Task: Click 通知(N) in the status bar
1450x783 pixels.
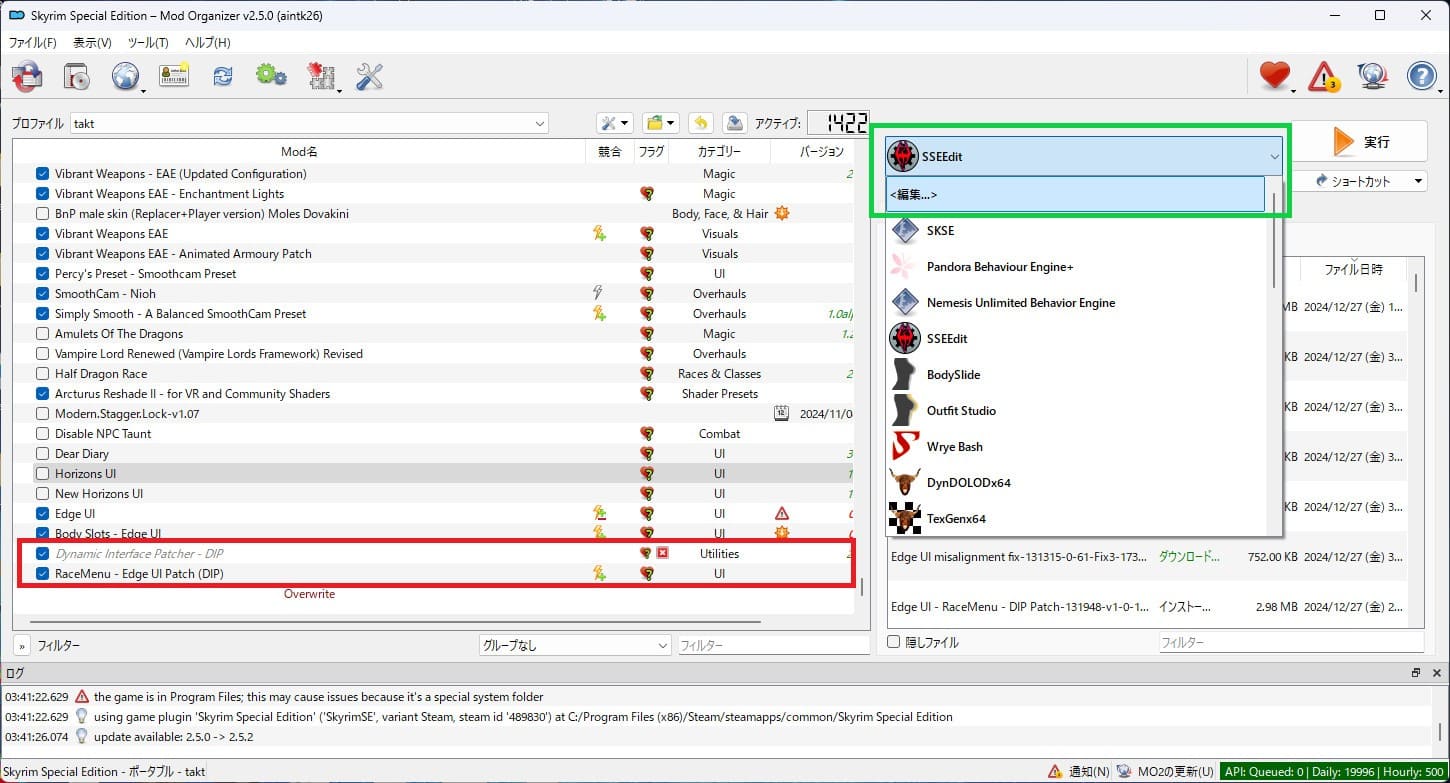Action: click(x=1079, y=772)
